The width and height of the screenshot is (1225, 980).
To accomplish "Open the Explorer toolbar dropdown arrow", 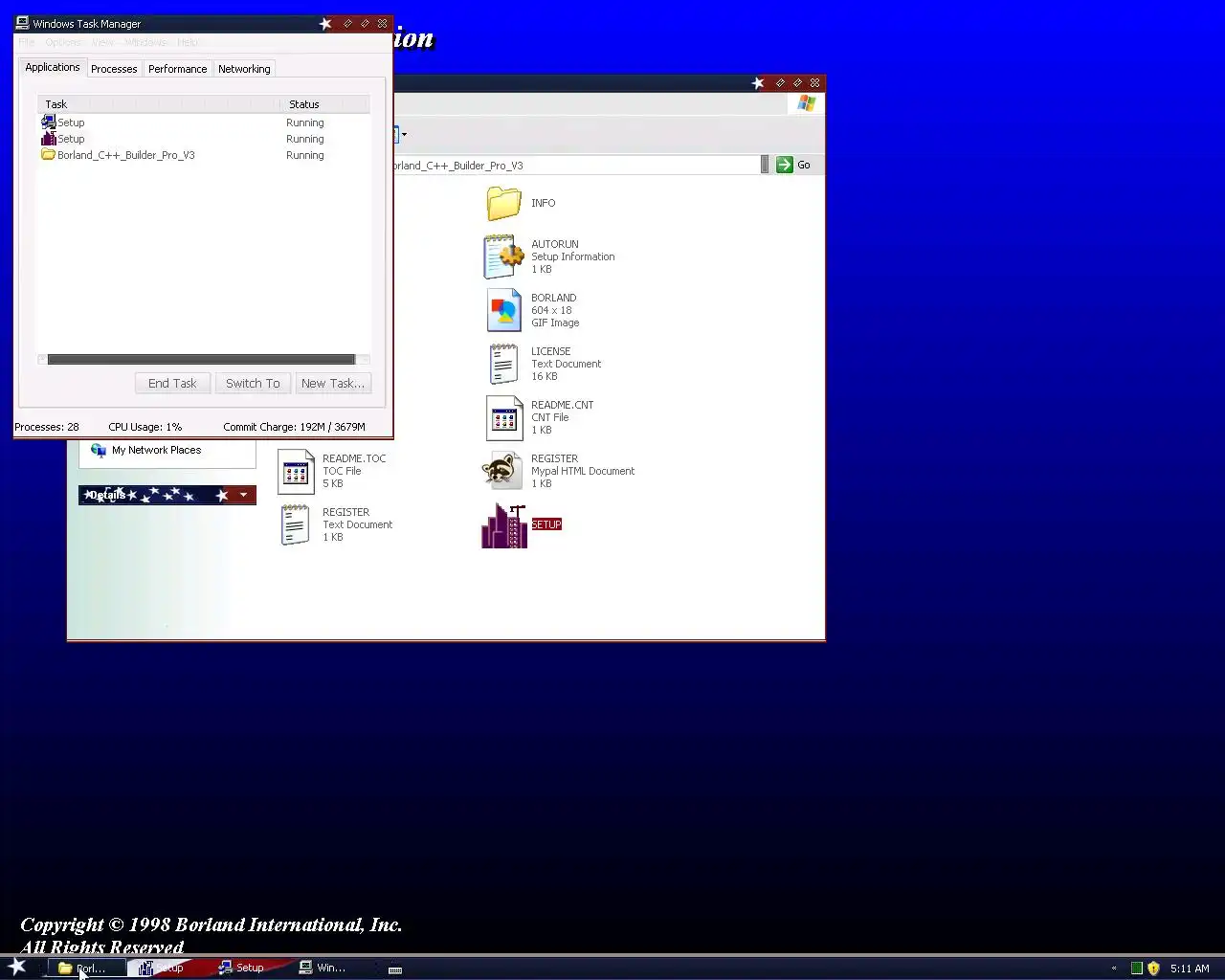I will [404, 134].
